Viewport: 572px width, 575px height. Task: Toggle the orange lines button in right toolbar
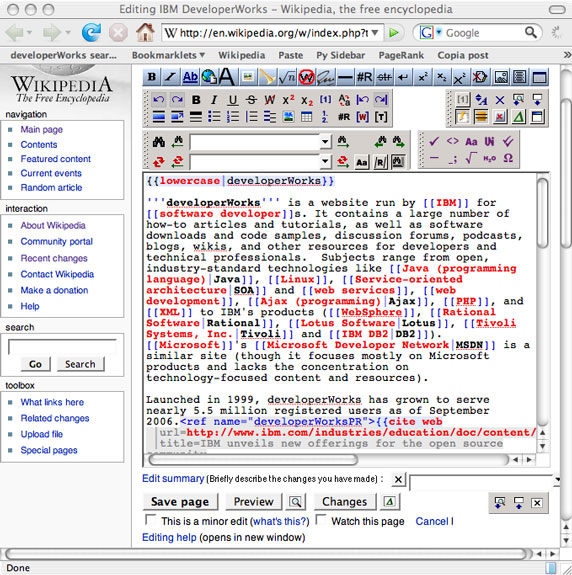click(481, 117)
